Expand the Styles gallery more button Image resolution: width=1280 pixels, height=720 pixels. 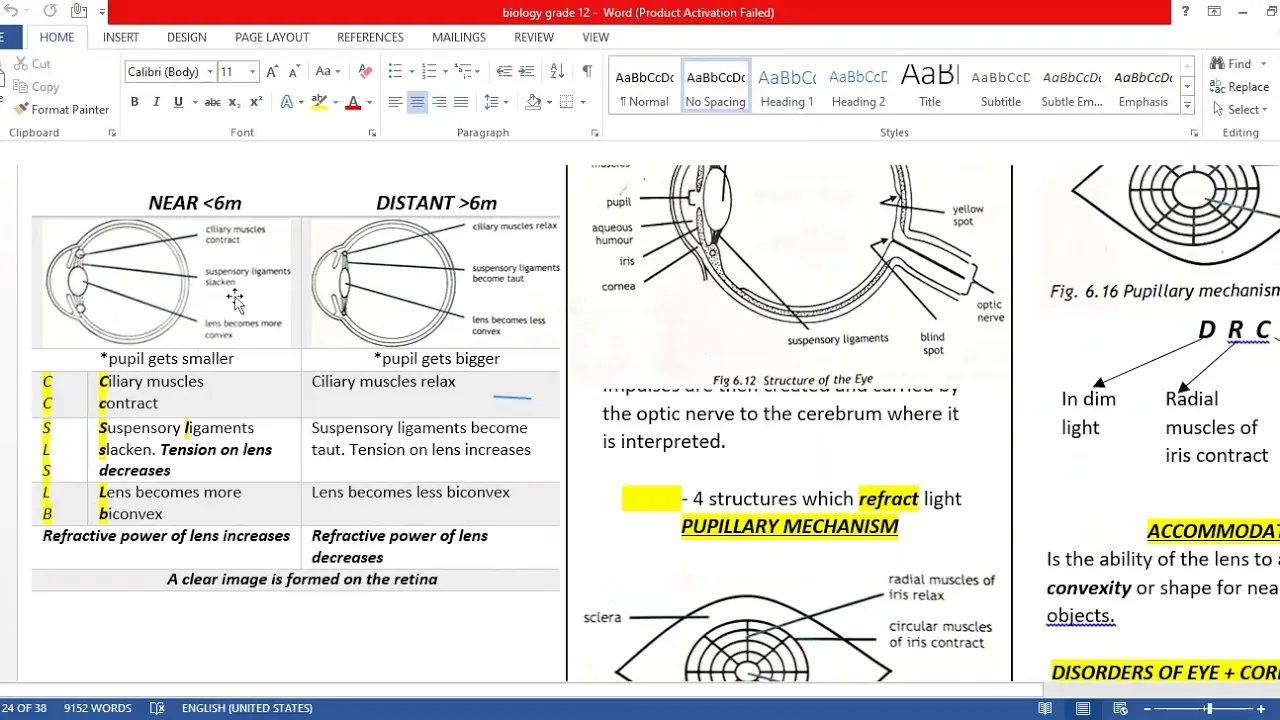[x=1188, y=105]
